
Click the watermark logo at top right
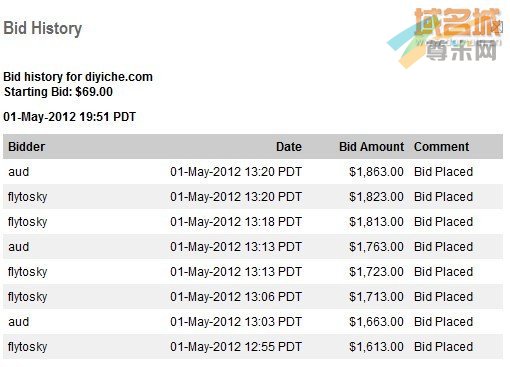point(445,37)
